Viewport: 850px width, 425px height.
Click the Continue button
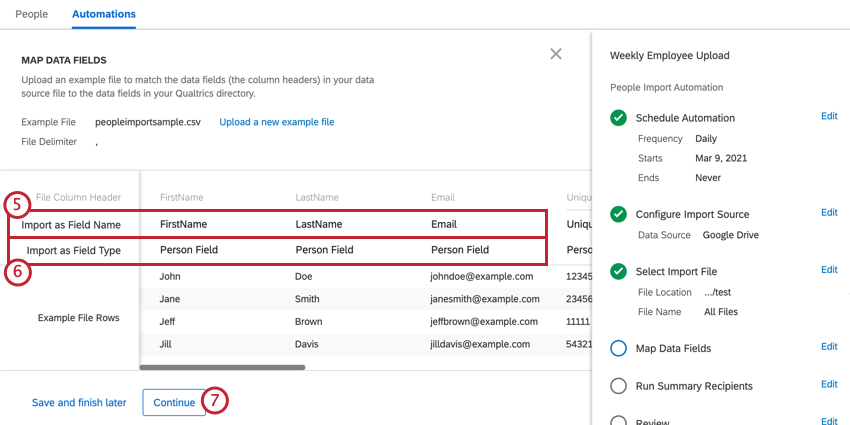click(174, 402)
